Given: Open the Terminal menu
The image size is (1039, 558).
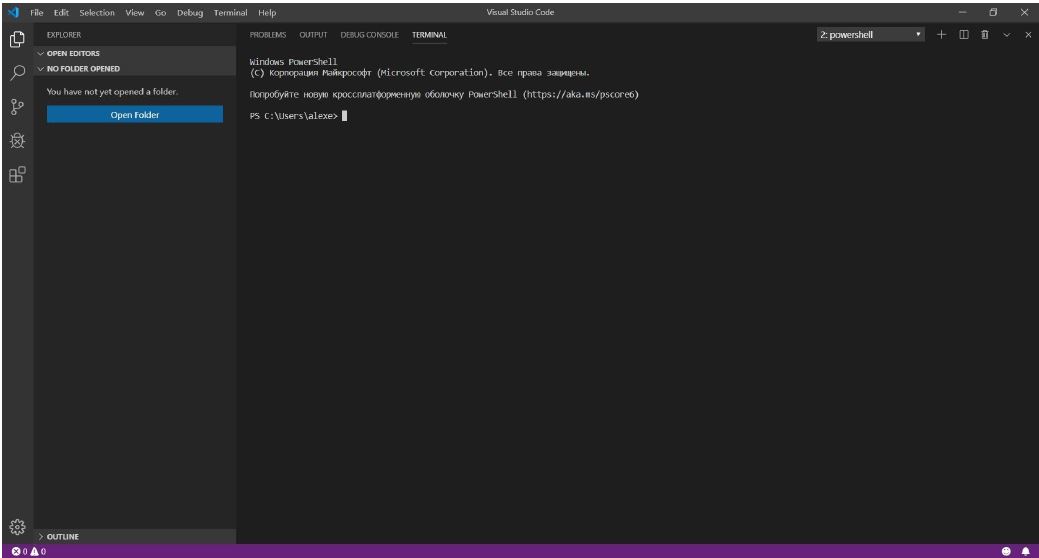Looking at the screenshot, I should 229,12.
